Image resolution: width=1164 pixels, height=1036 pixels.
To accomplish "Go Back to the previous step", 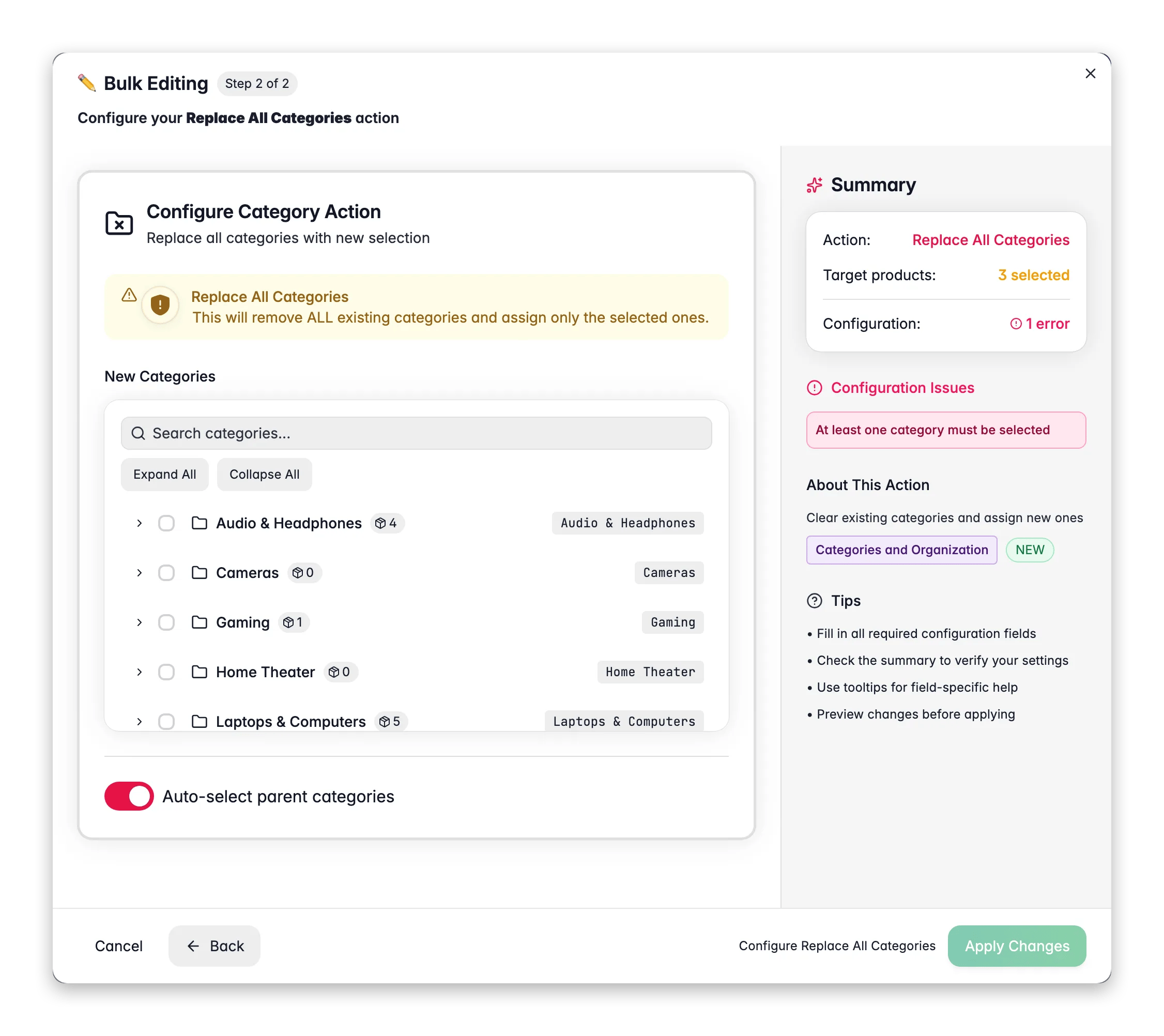I will tap(214, 946).
